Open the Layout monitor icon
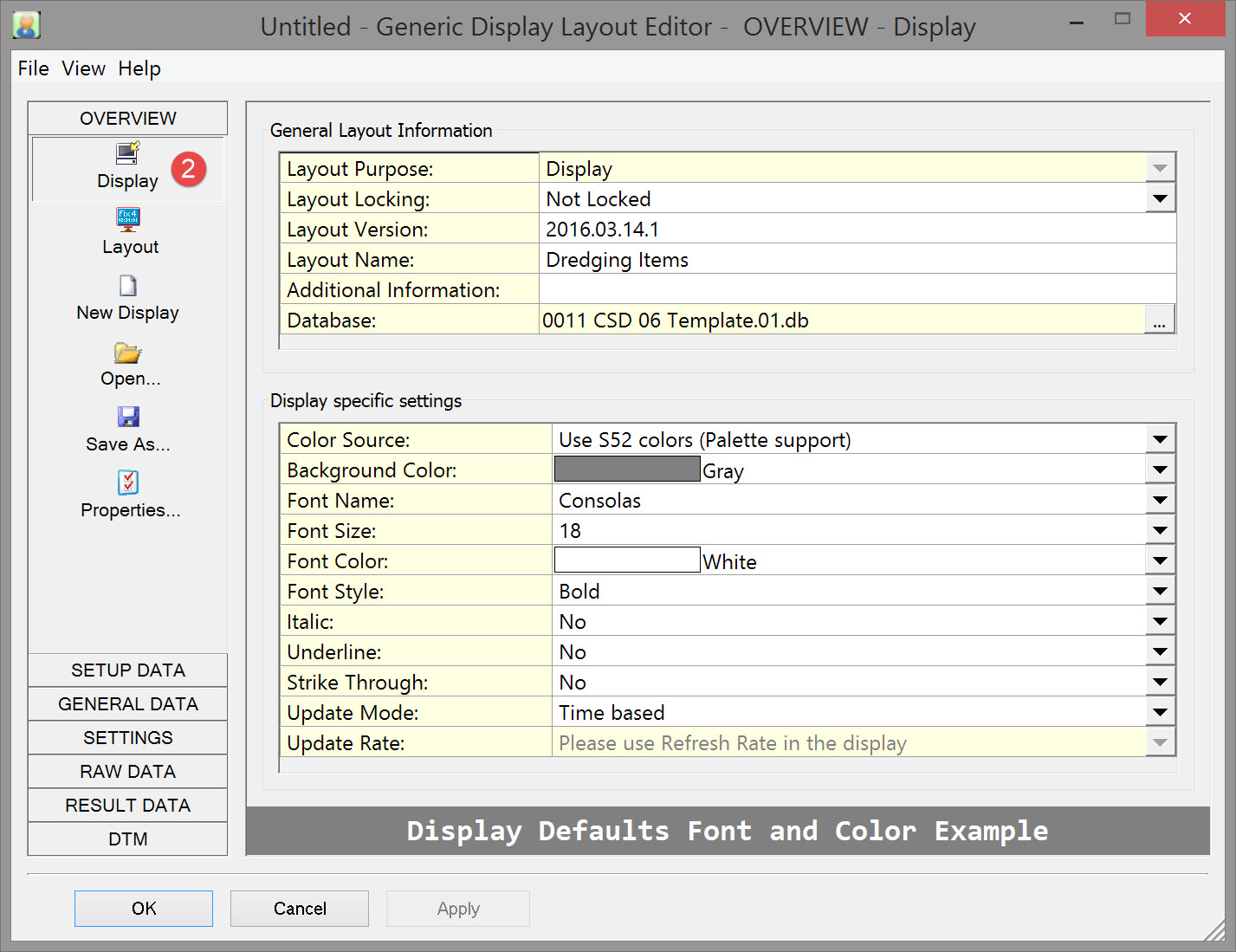 click(128, 219)
